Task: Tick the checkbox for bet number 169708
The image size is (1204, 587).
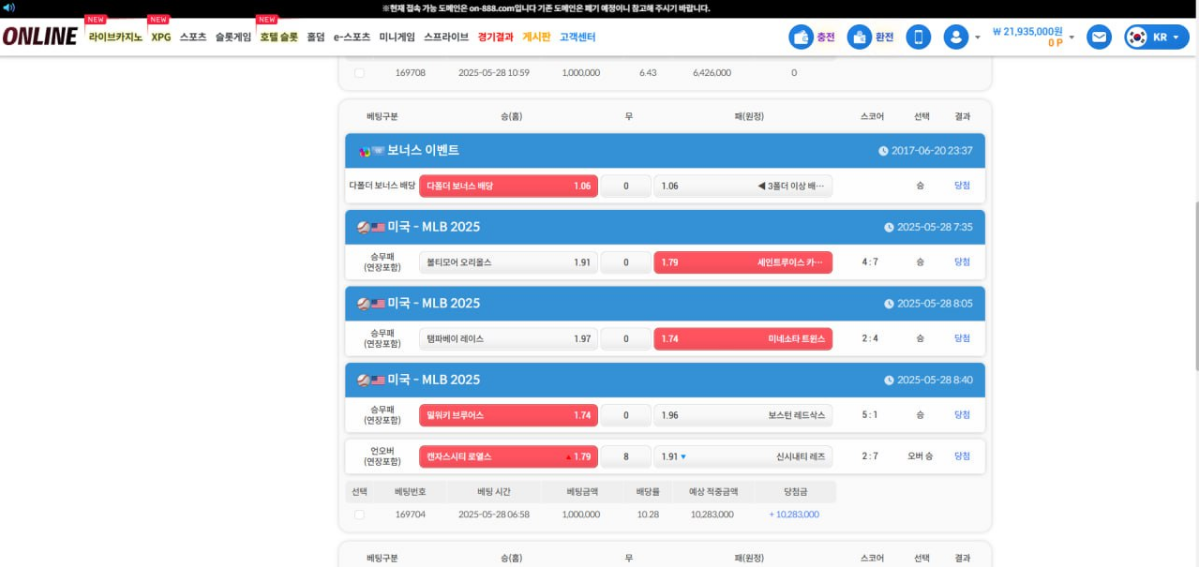Action: pyautogui.click(x=359, y=73)
